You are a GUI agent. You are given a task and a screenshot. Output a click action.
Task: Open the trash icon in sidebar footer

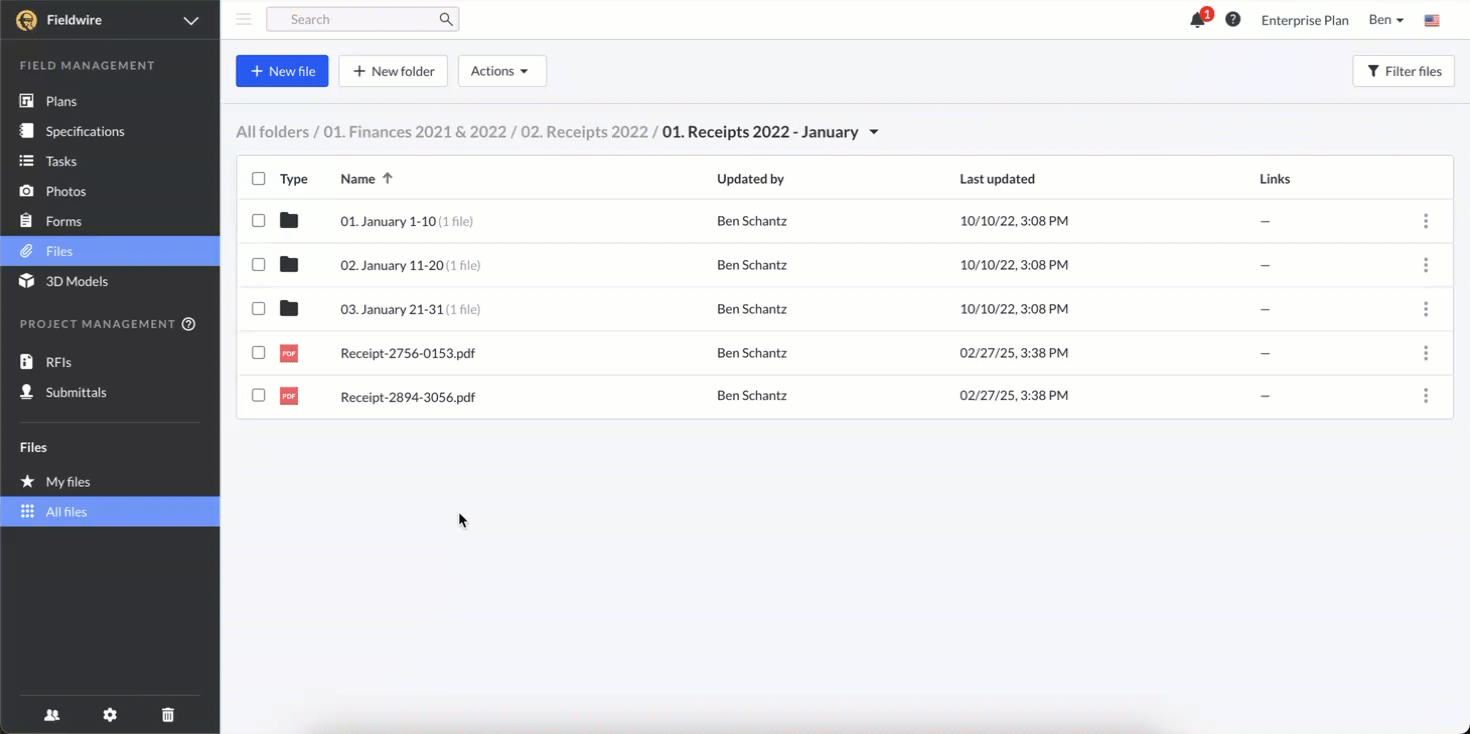click(x=168, y=714)
